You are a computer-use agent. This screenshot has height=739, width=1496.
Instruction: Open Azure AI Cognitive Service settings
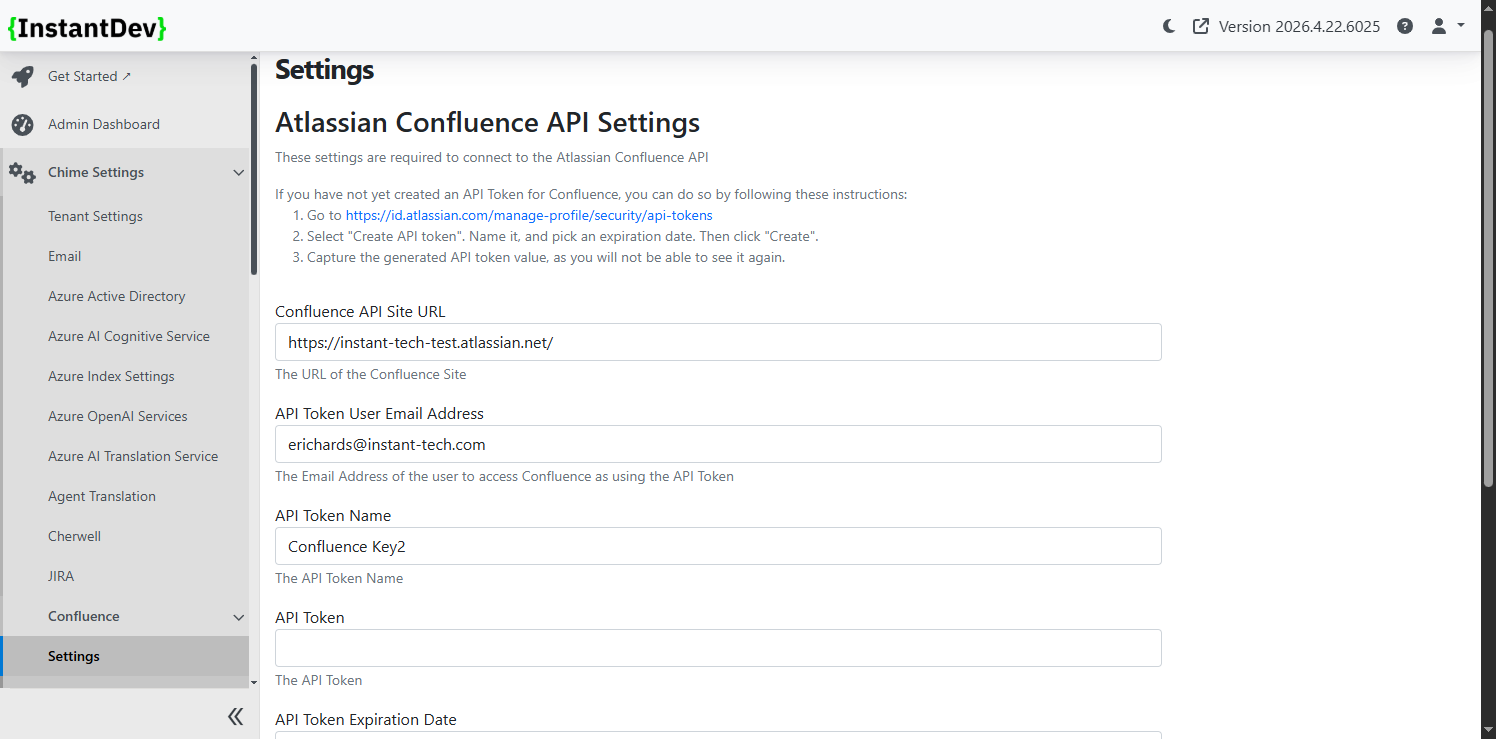point(129,336)
